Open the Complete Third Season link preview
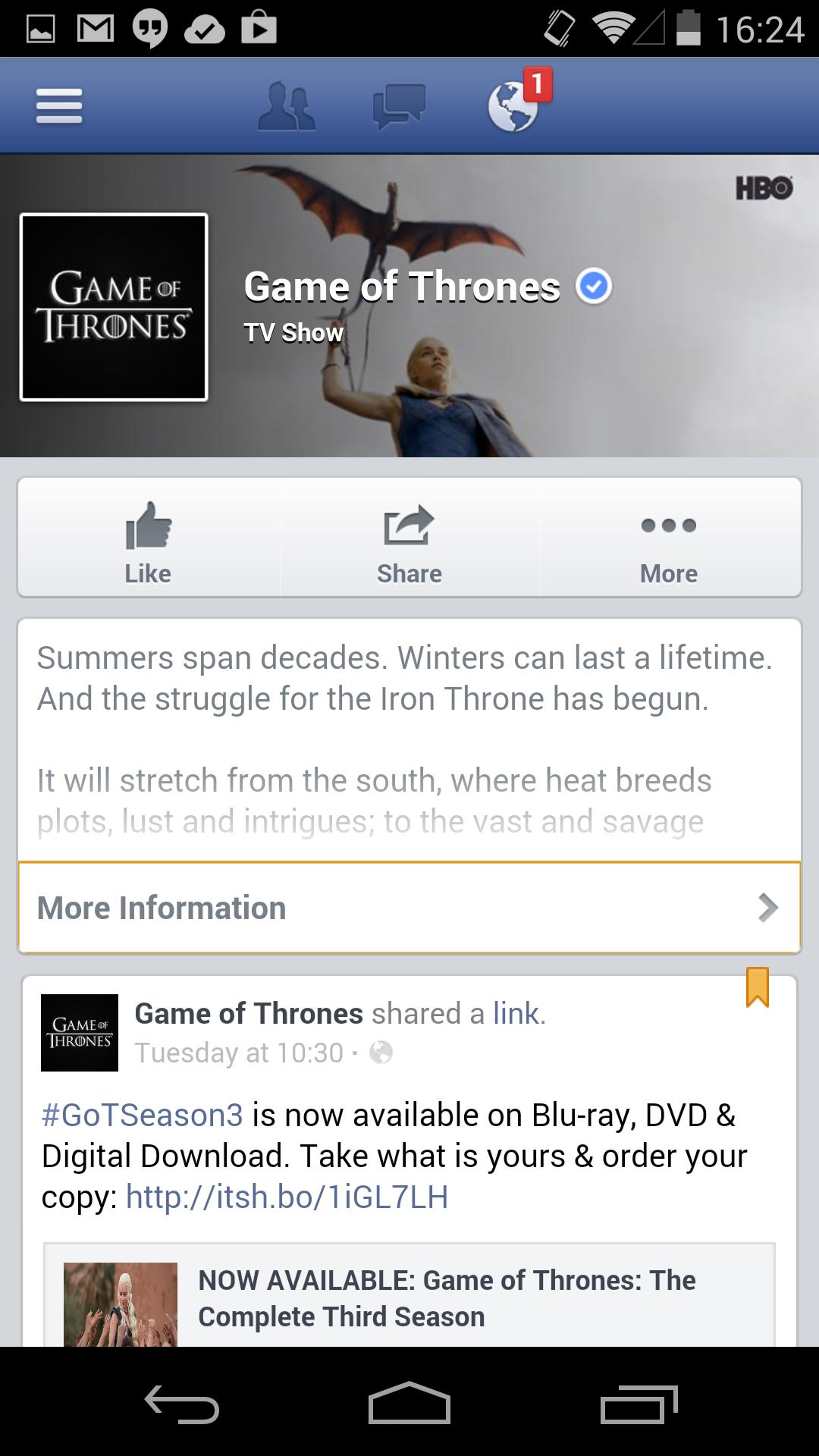The width and height of the screenshot is (819, 1456). point(409,1295)
